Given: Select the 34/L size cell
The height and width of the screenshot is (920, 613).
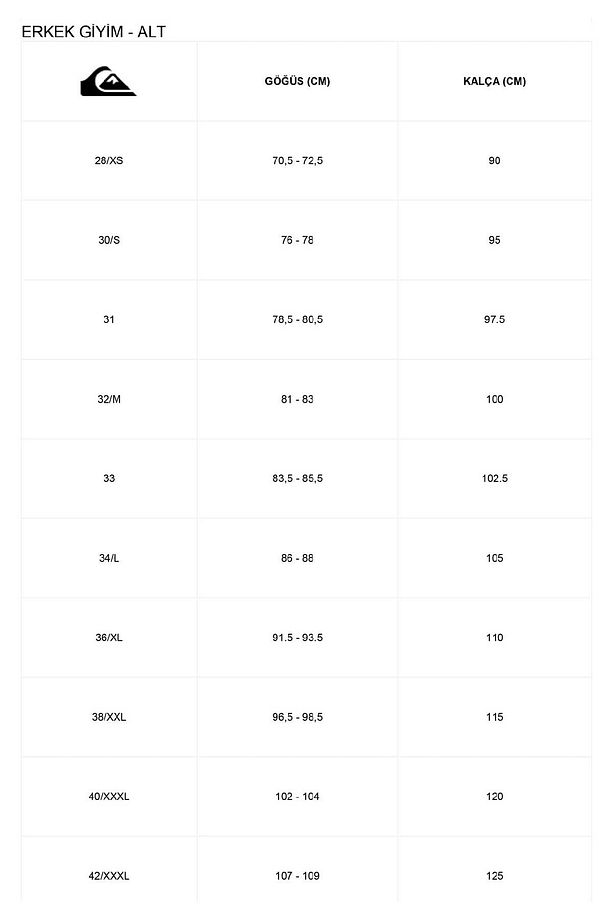Looking at the screenshot, I should [x=109, y=558].
